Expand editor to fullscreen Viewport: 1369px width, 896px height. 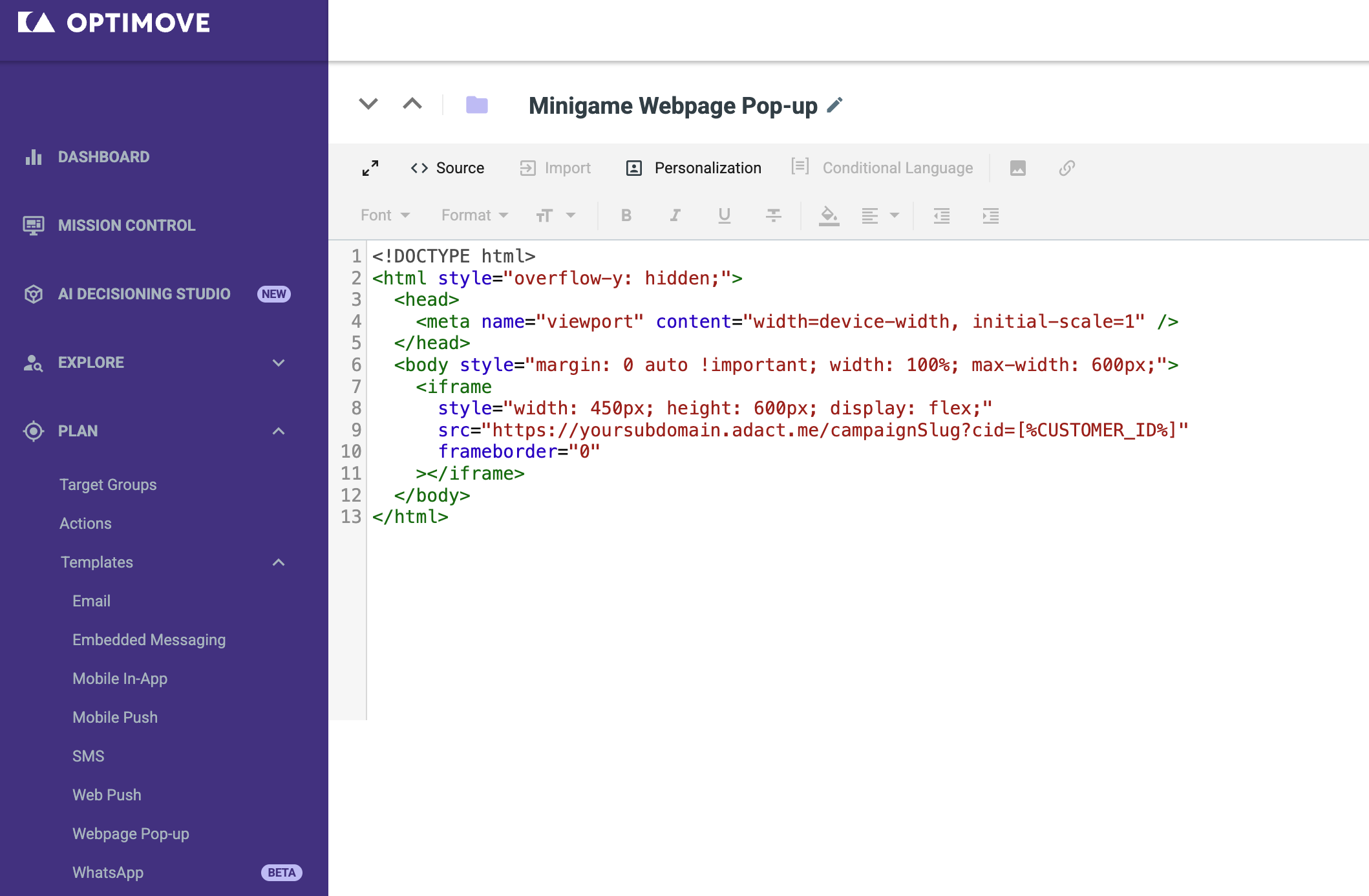[x=370, y=168]
